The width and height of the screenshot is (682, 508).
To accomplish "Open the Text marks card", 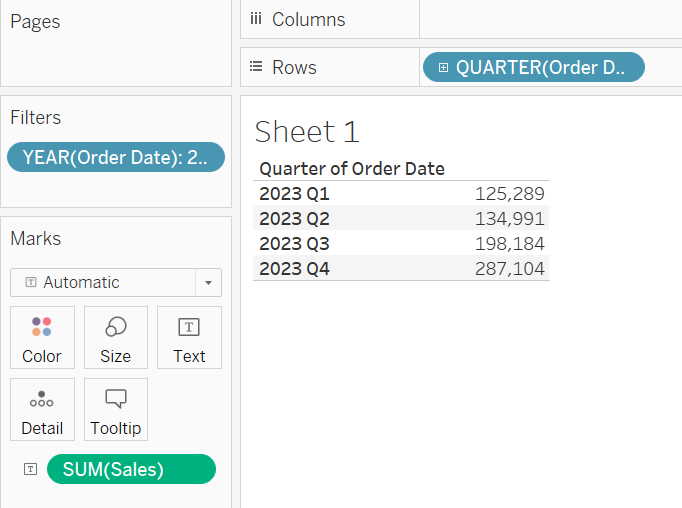I will pos(189,338).
